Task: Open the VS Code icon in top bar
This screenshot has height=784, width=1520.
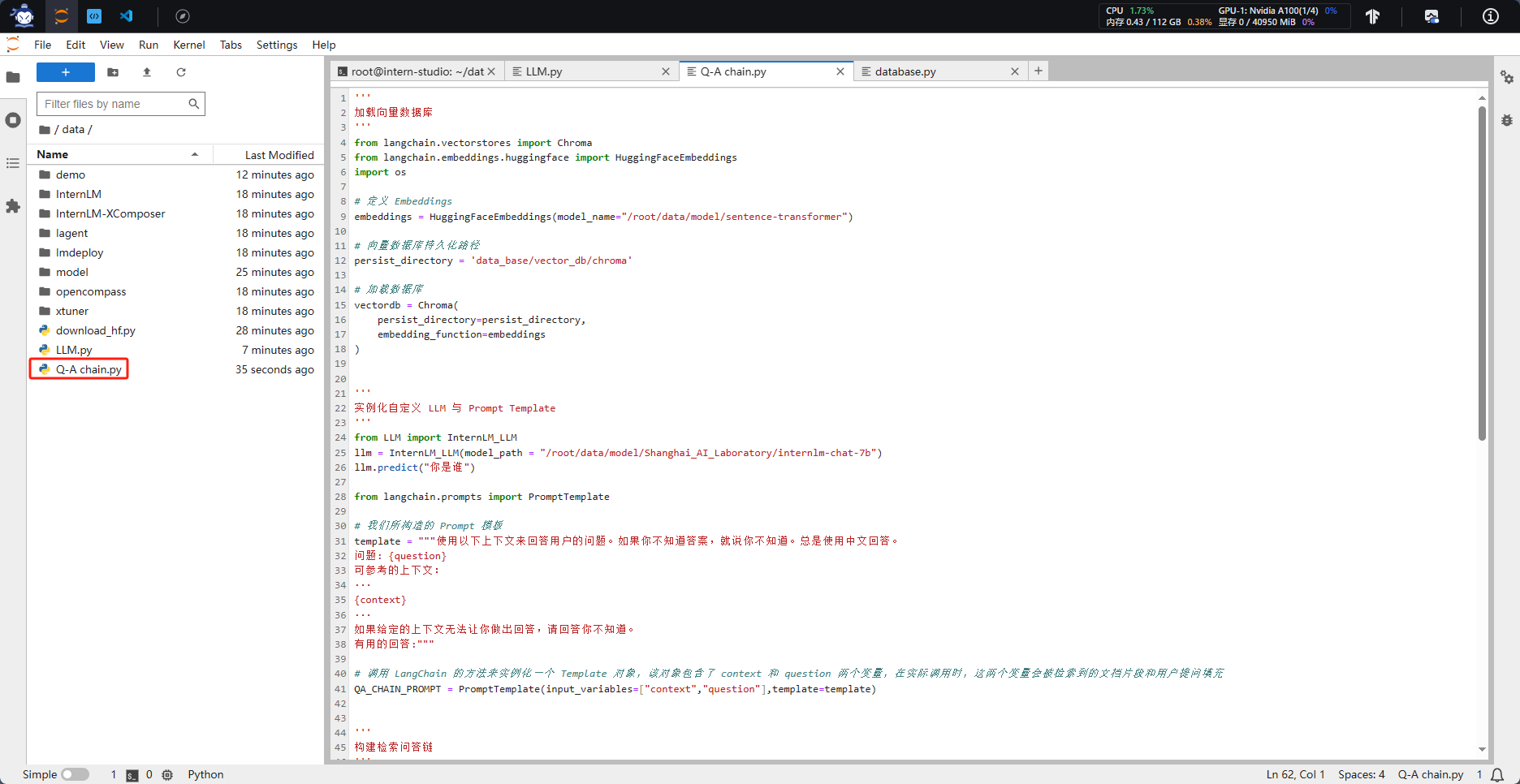Action: click(127, 16)
